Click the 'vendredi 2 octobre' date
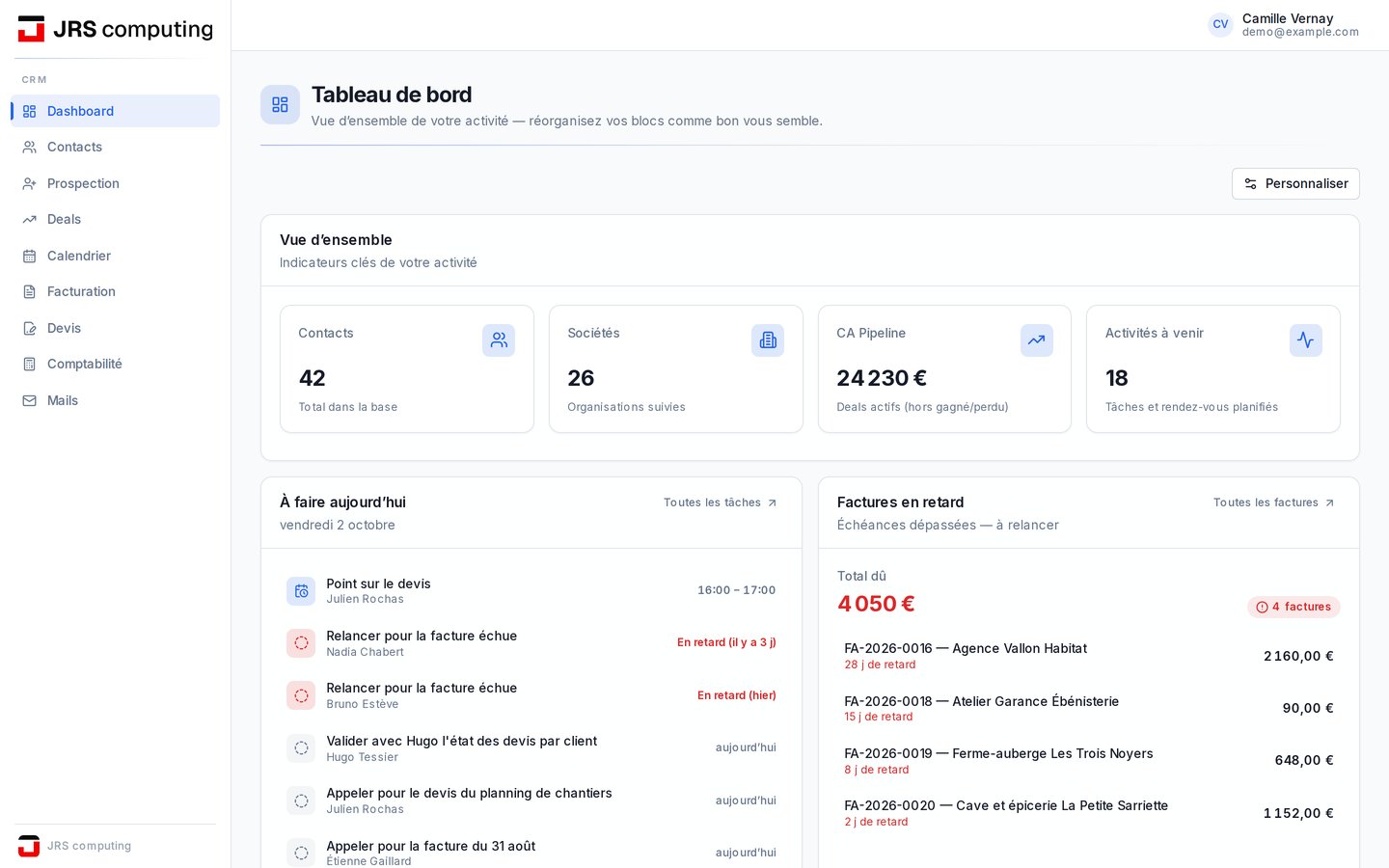1389x868 pixels. point(338,525)
